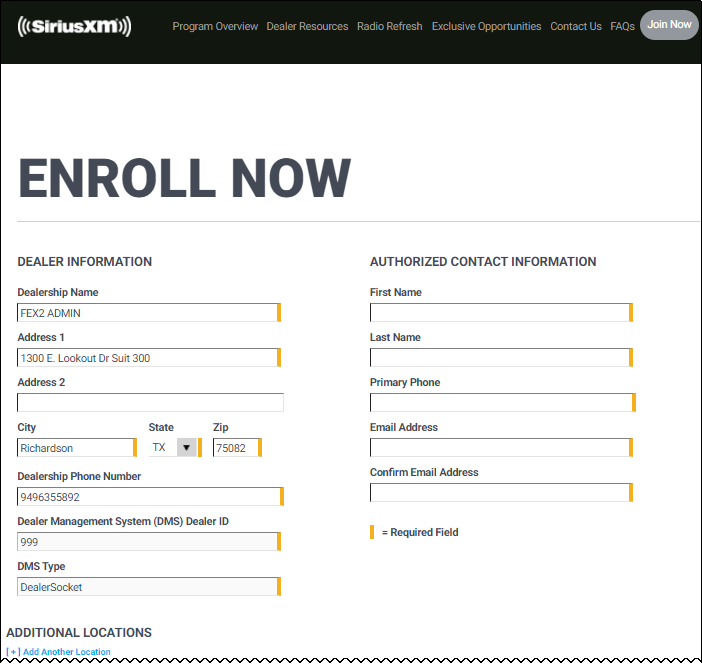The image size is (702, 664).
Task: Click the Primary Phone input field
Action: point(503,403)
